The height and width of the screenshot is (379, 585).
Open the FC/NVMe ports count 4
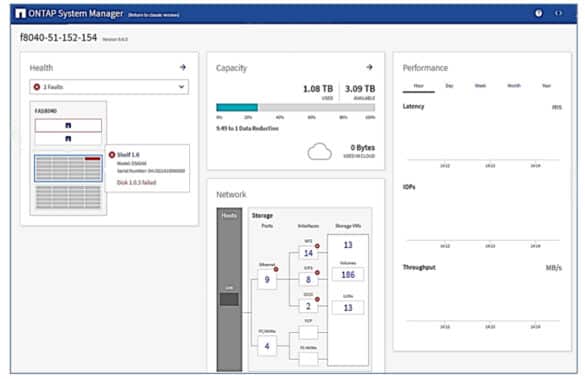click(267, 346)
